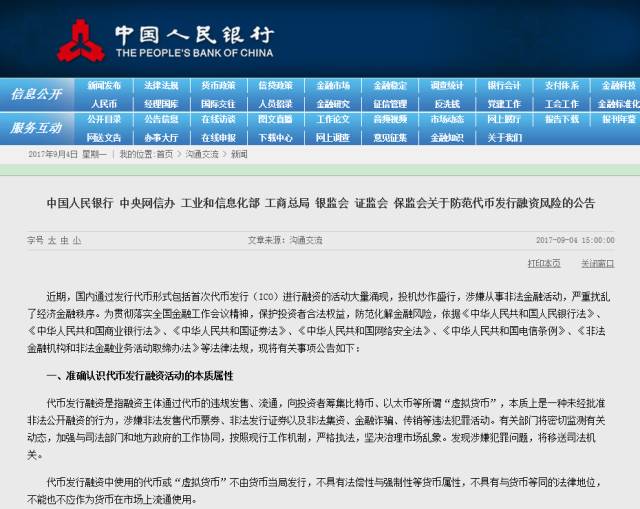Select 报告下载 in service menu
Image resolution: width=640 pixels, height=509 pixels.
coord(562,119)
